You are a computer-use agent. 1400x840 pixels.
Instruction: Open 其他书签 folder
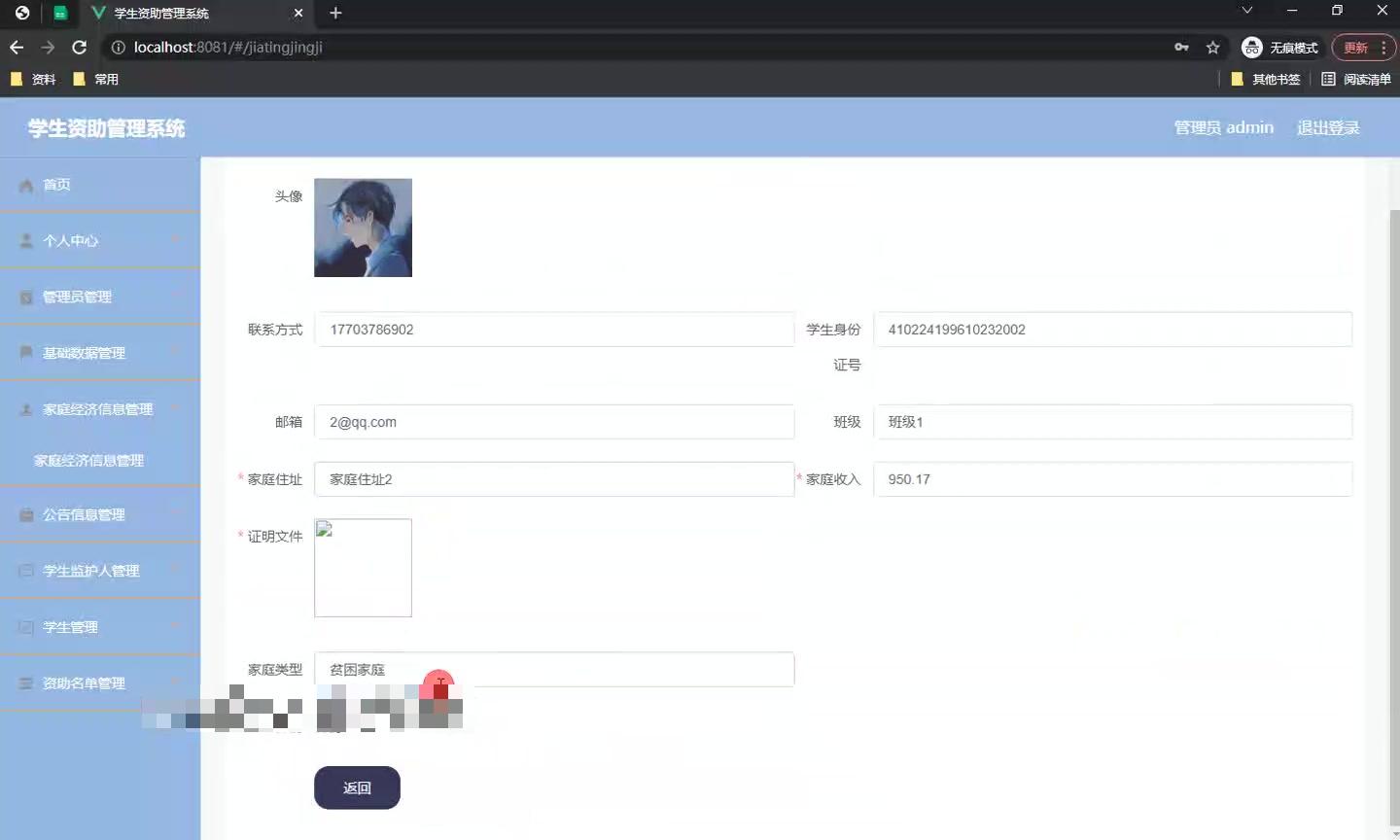point(1266,79)
